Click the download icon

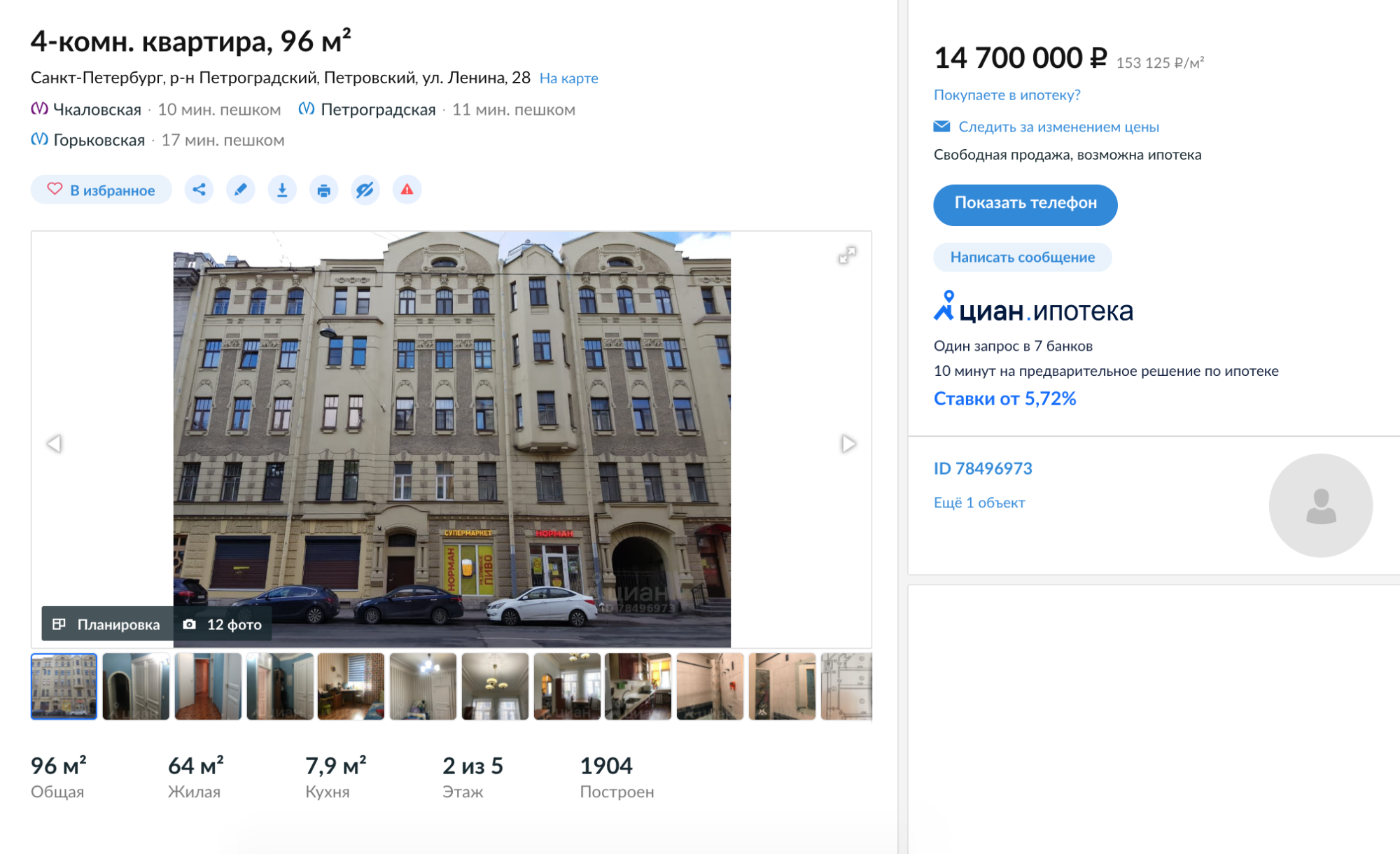point(282,190)
